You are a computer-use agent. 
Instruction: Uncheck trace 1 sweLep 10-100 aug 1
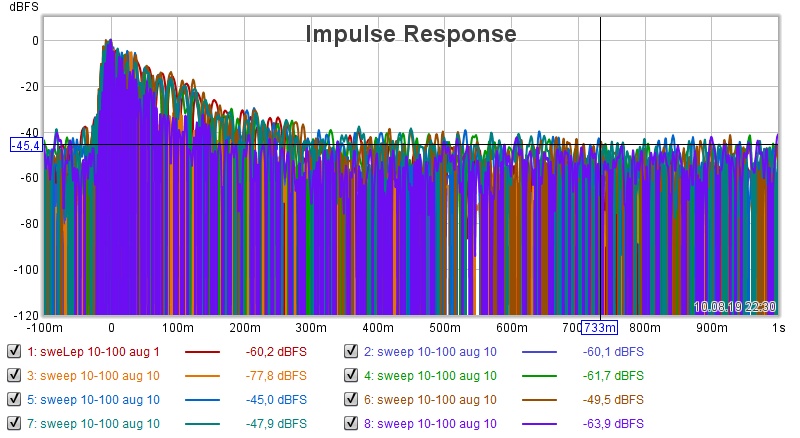[14, 351]
